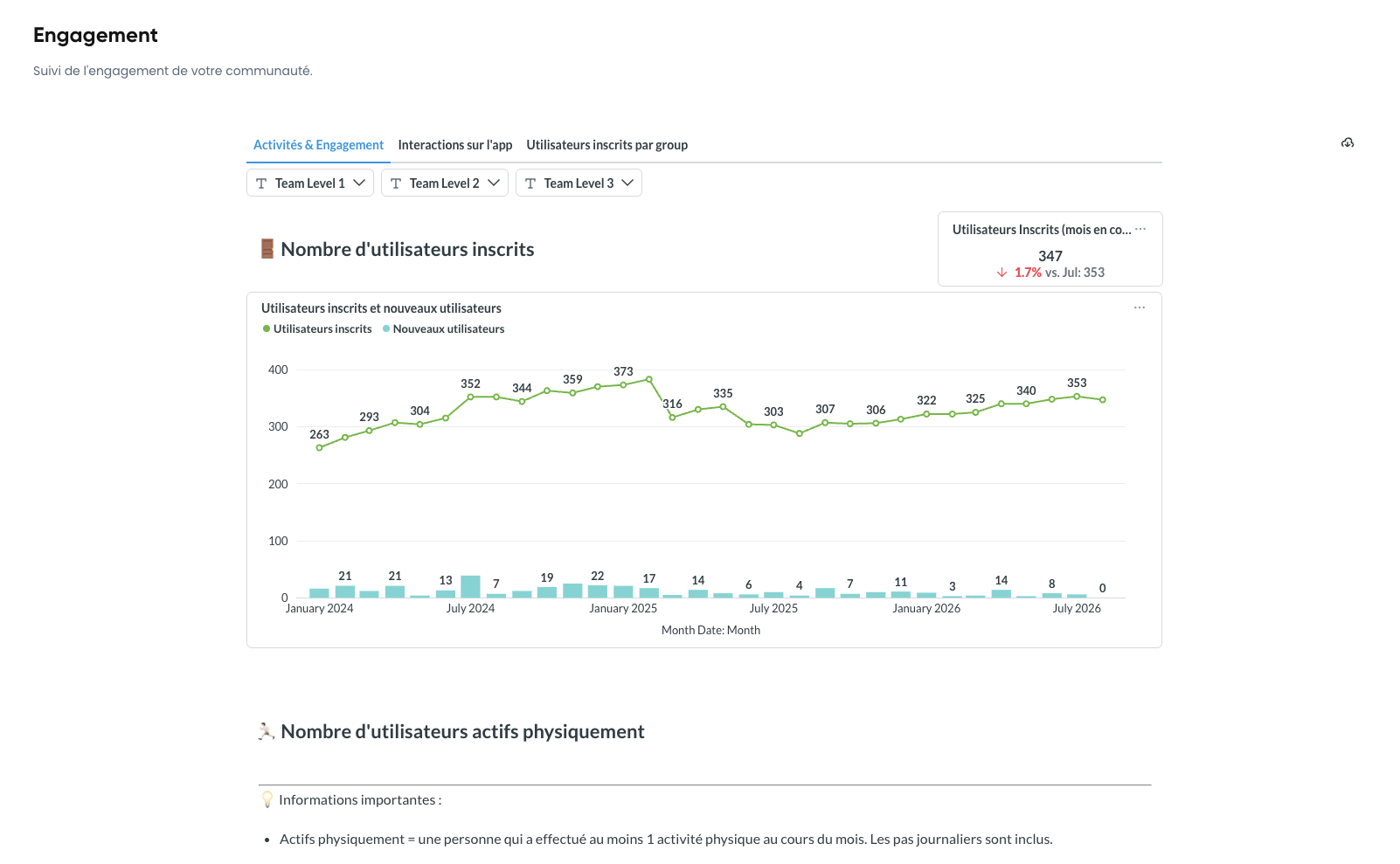This screenshot has height=864, width=1400.
Task: Click the line data label 307
Action: click(825, 409)
